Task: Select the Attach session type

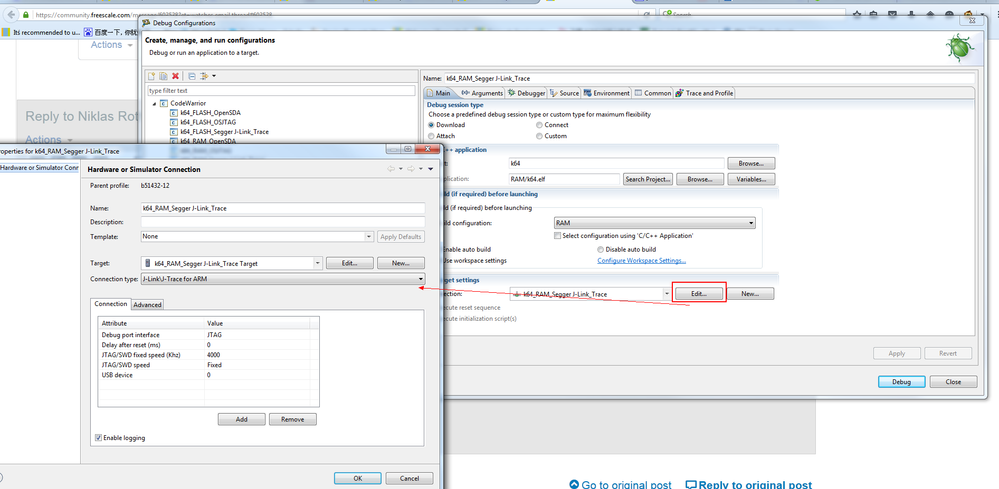Action: coord(432,136)
